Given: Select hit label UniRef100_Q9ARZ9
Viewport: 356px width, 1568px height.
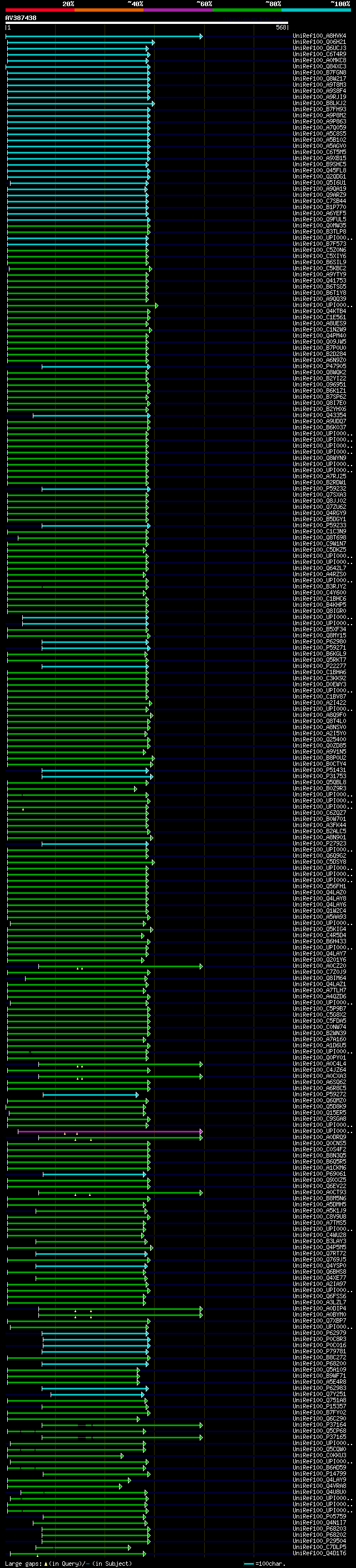Looking at the screenshot, I should coord(319,195).
